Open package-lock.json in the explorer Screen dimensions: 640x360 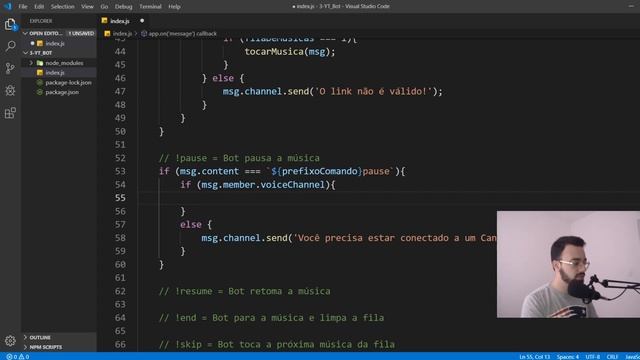tap(68, 82)
